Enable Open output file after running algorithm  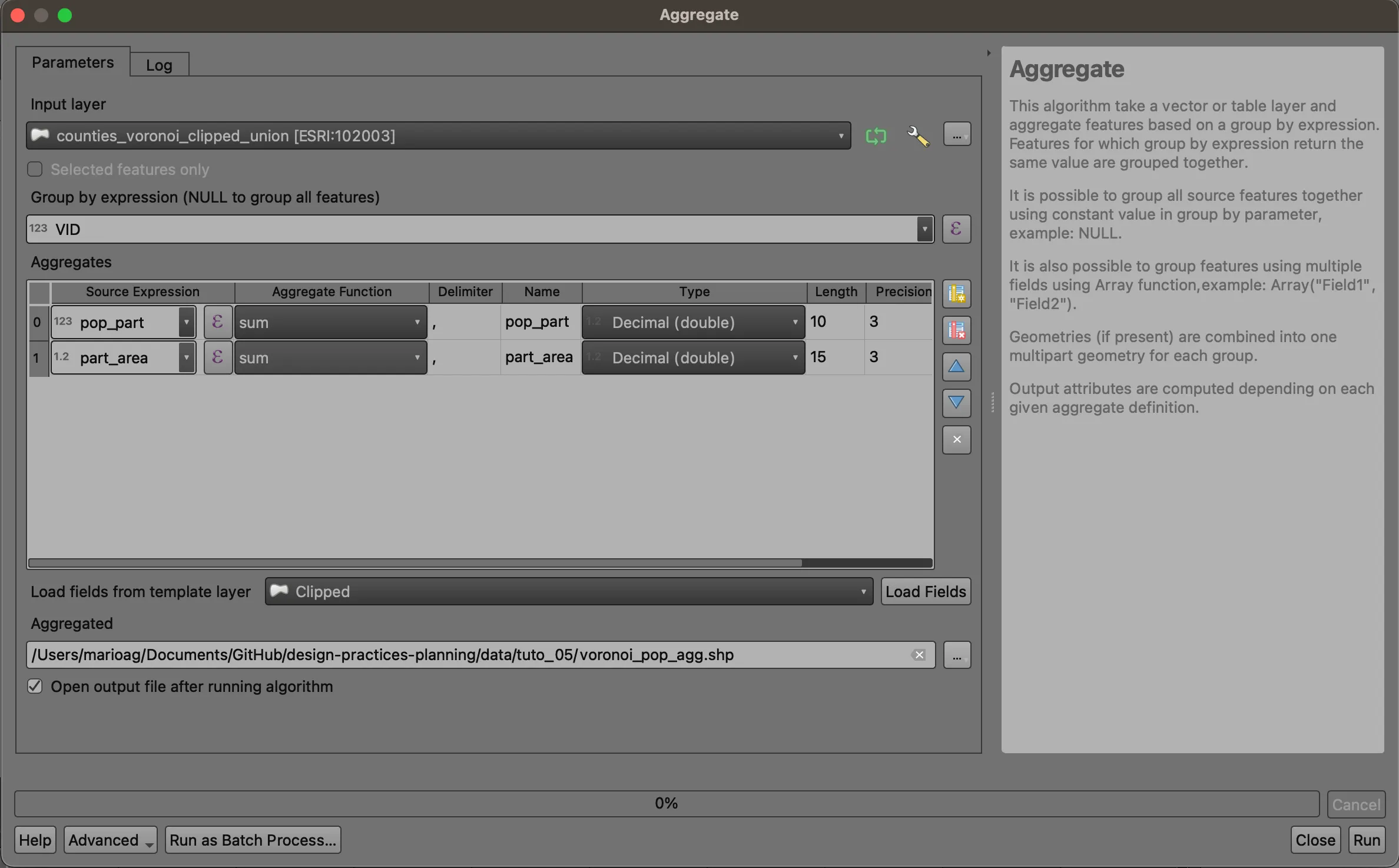35,686
